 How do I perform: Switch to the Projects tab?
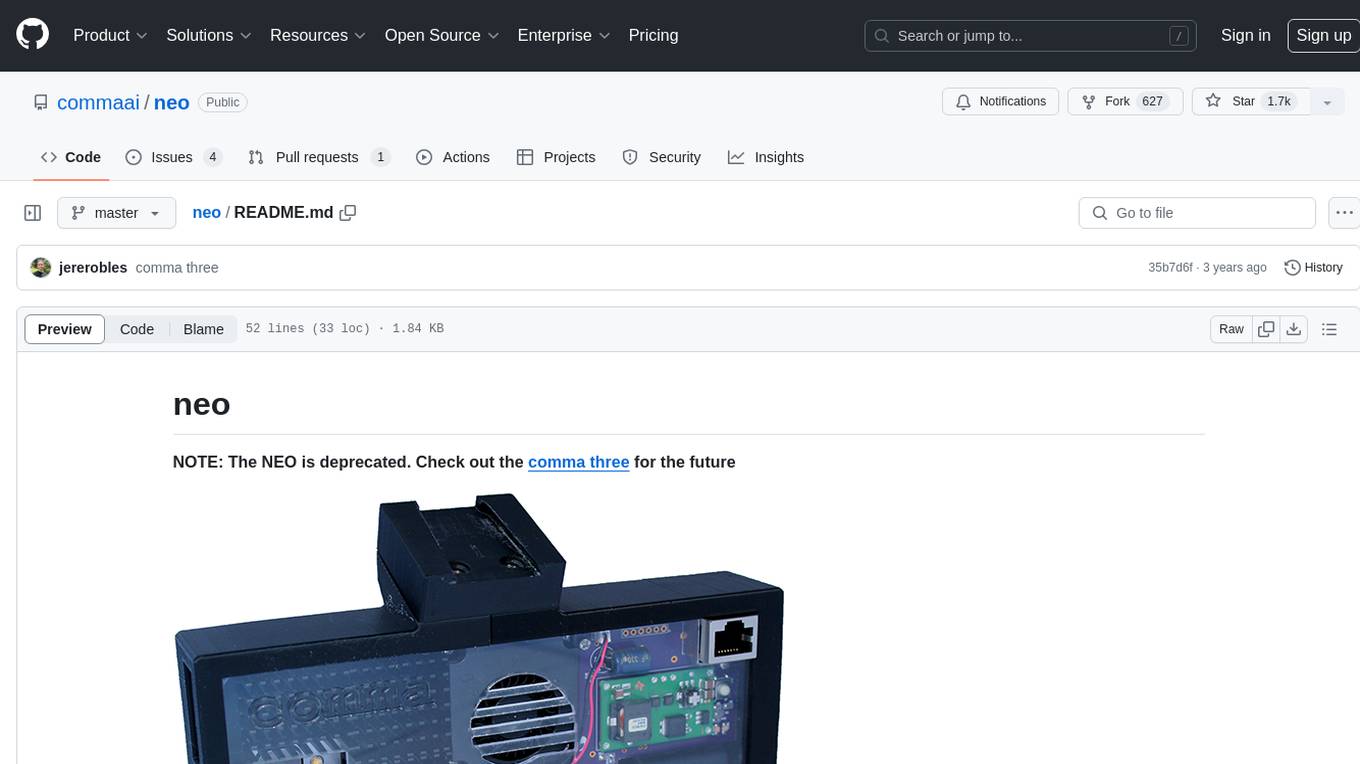[555, 157]
